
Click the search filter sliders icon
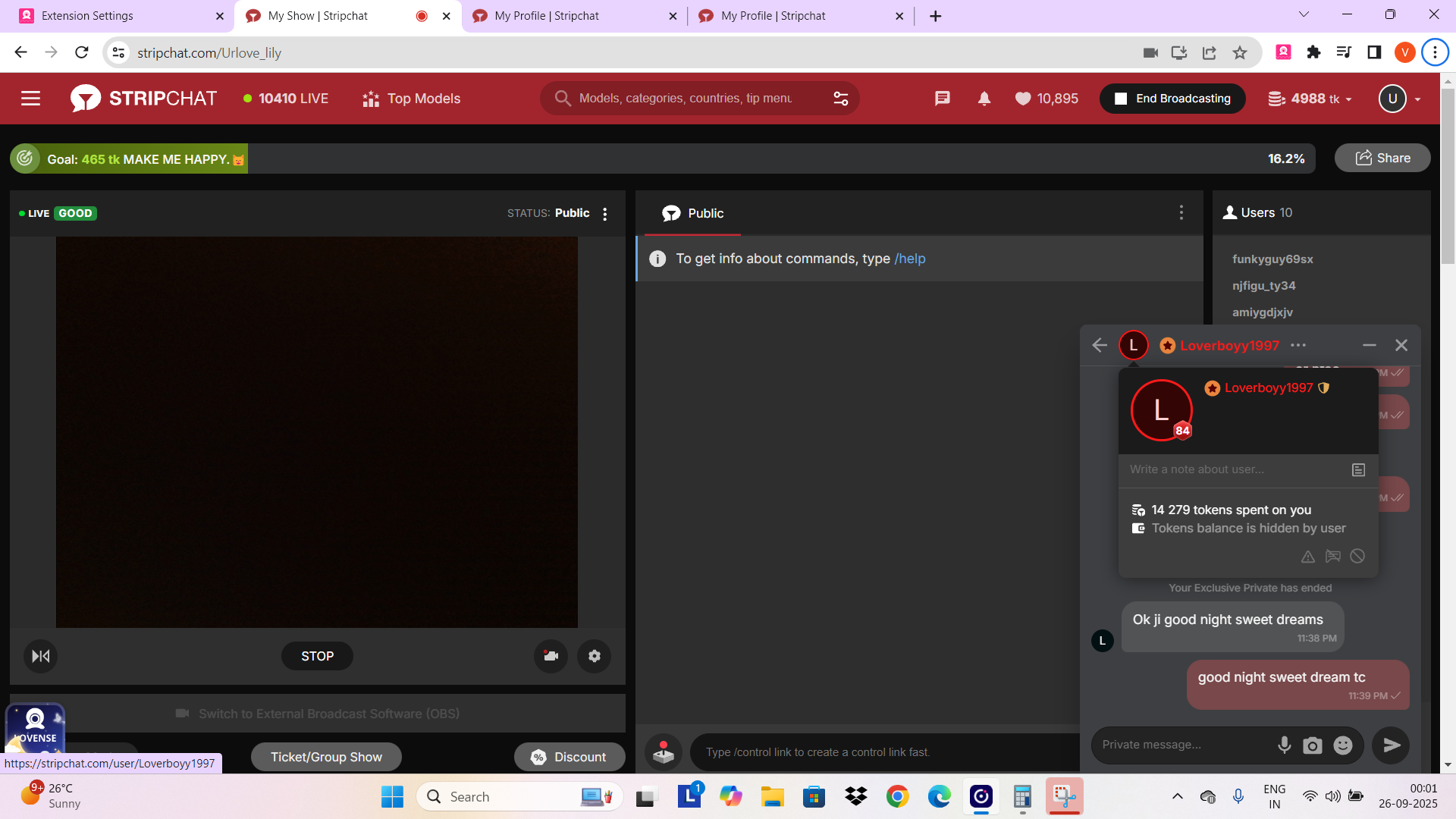(x=840, y=99)
